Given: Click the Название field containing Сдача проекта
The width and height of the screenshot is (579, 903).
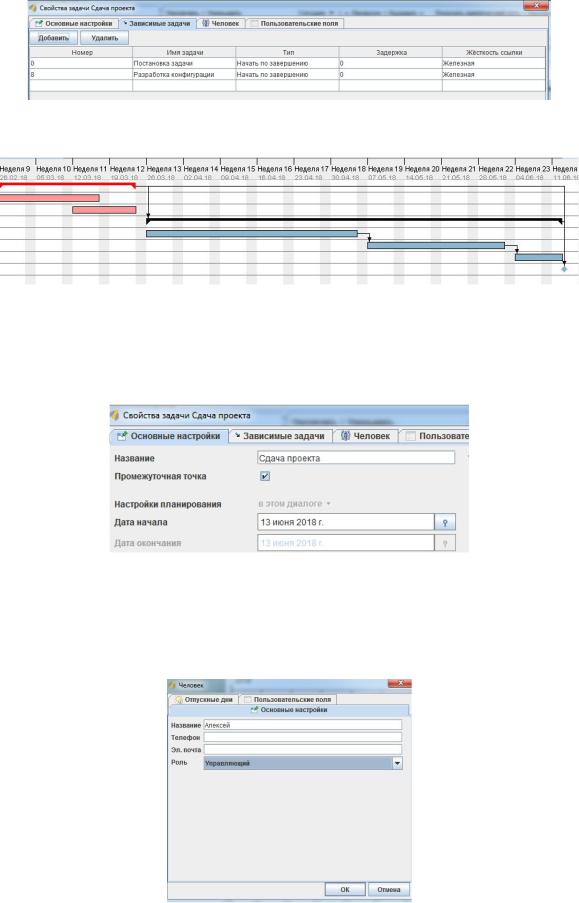Looking at the screenshot, I should pyautogui.click(x=356, y=458).
